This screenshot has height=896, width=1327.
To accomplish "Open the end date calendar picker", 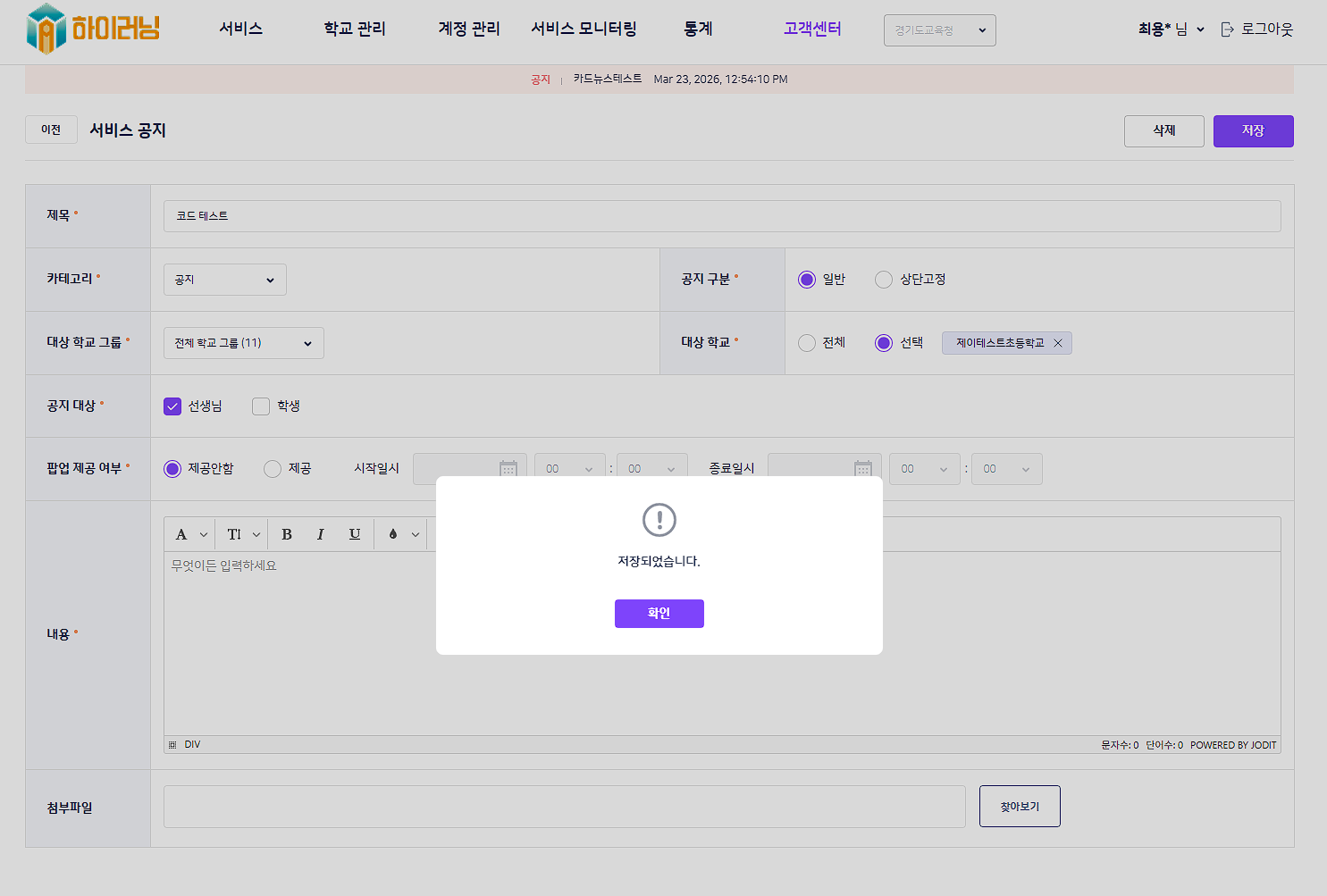I will coord(862,468).
